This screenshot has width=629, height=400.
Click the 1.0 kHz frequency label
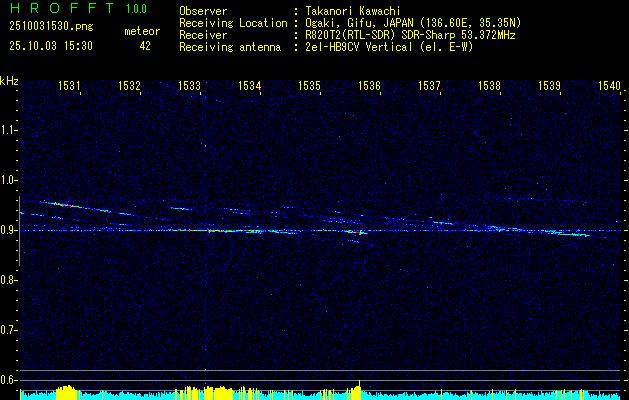coord(8,180)
